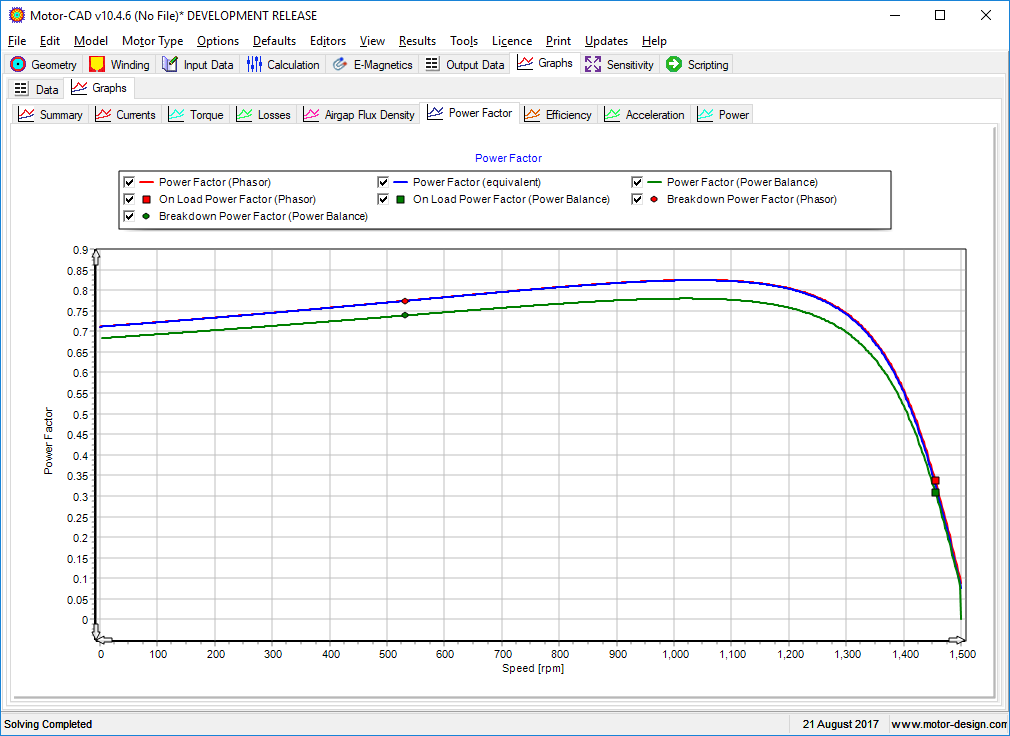Open the Motor Type menu
This screenshot has width=1010, height=736.
153,41
